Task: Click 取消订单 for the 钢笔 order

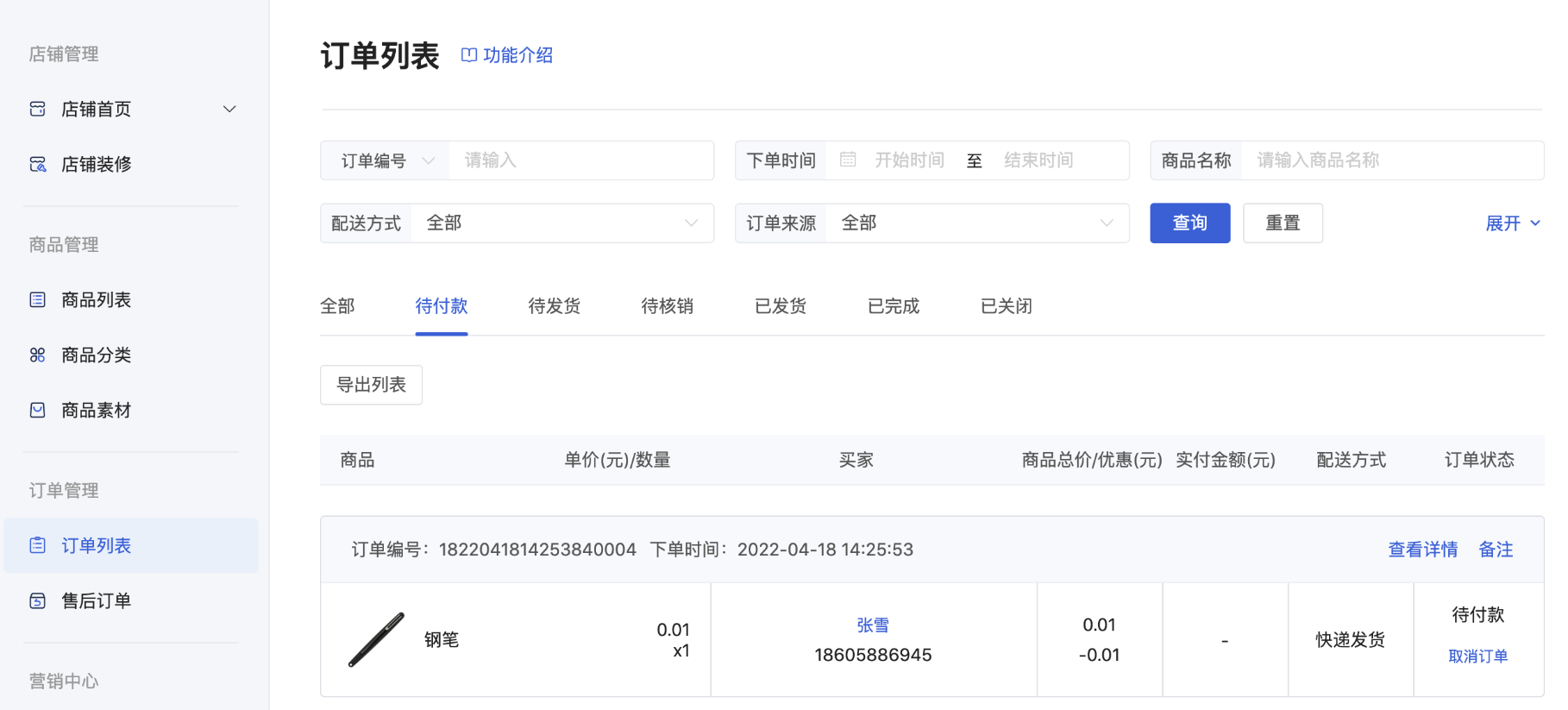Action: (1478, 657)
